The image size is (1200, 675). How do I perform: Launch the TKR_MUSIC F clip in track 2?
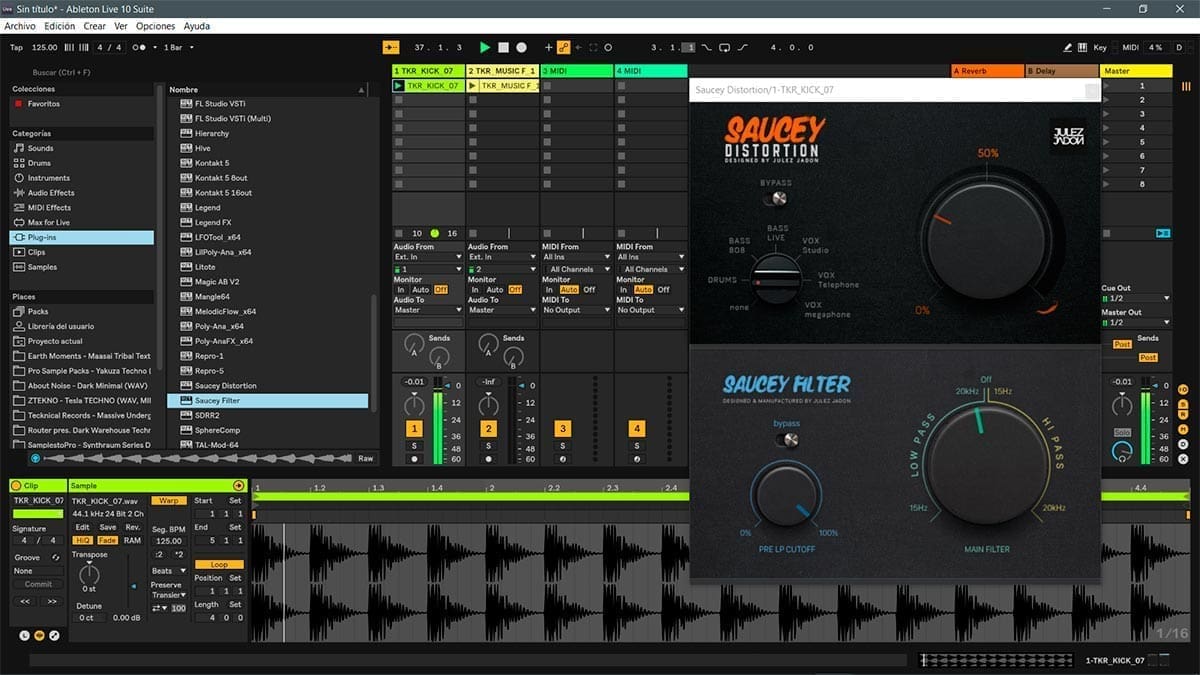[x=473, y=86]
